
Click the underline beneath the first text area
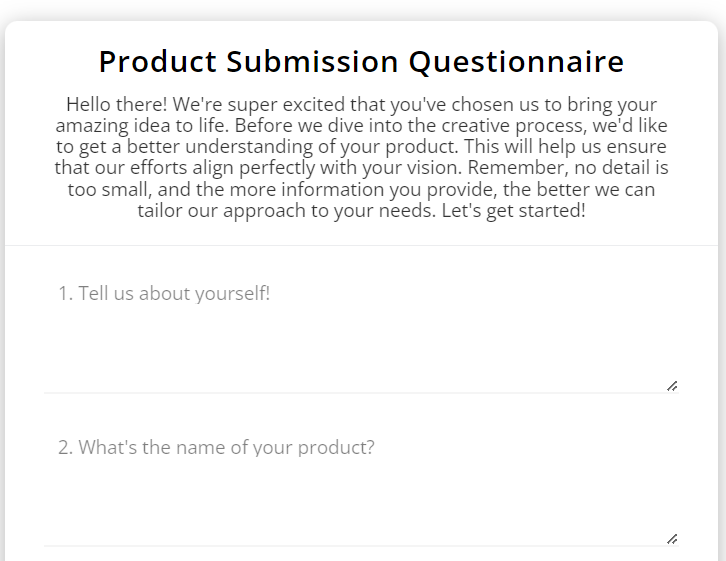point(361,393)
